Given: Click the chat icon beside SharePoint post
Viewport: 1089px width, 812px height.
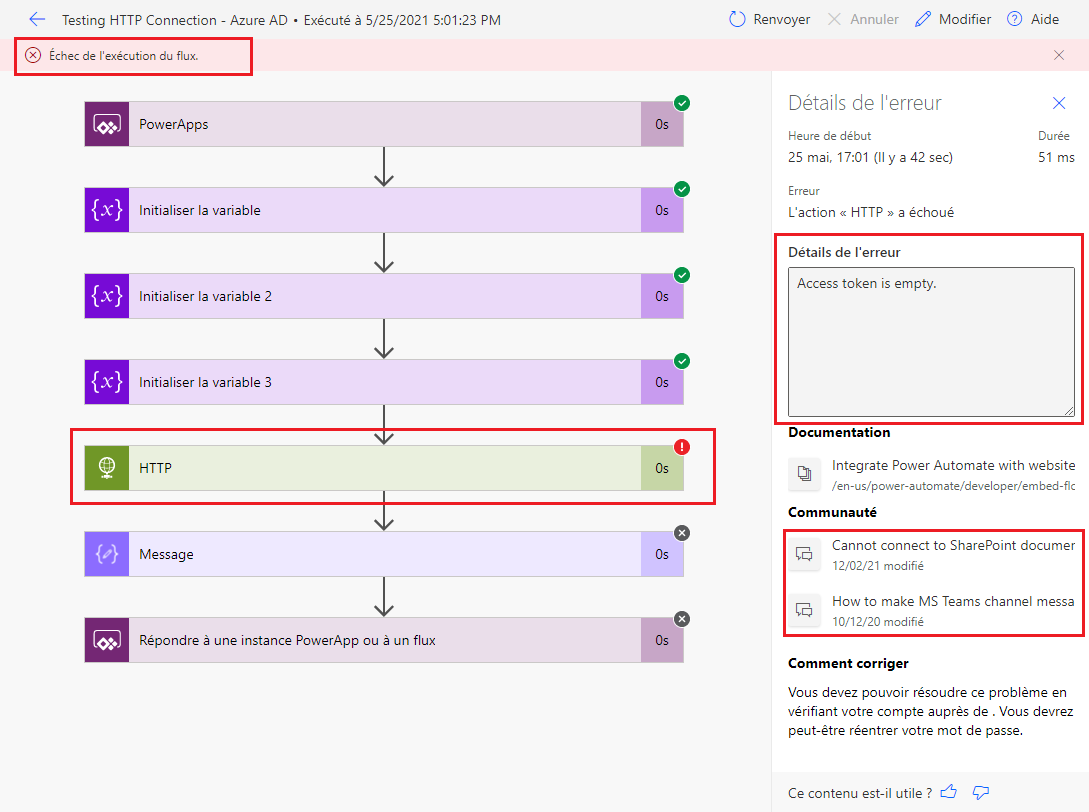Looking at the screenshot, I should tap(804, 554).
